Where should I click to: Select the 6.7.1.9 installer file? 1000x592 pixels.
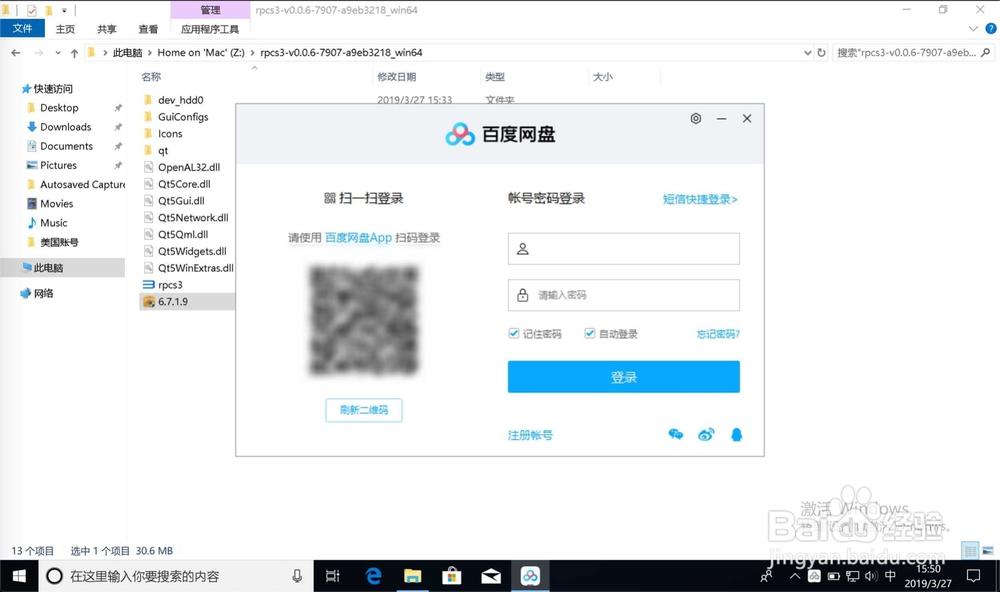tap(173, 302)
